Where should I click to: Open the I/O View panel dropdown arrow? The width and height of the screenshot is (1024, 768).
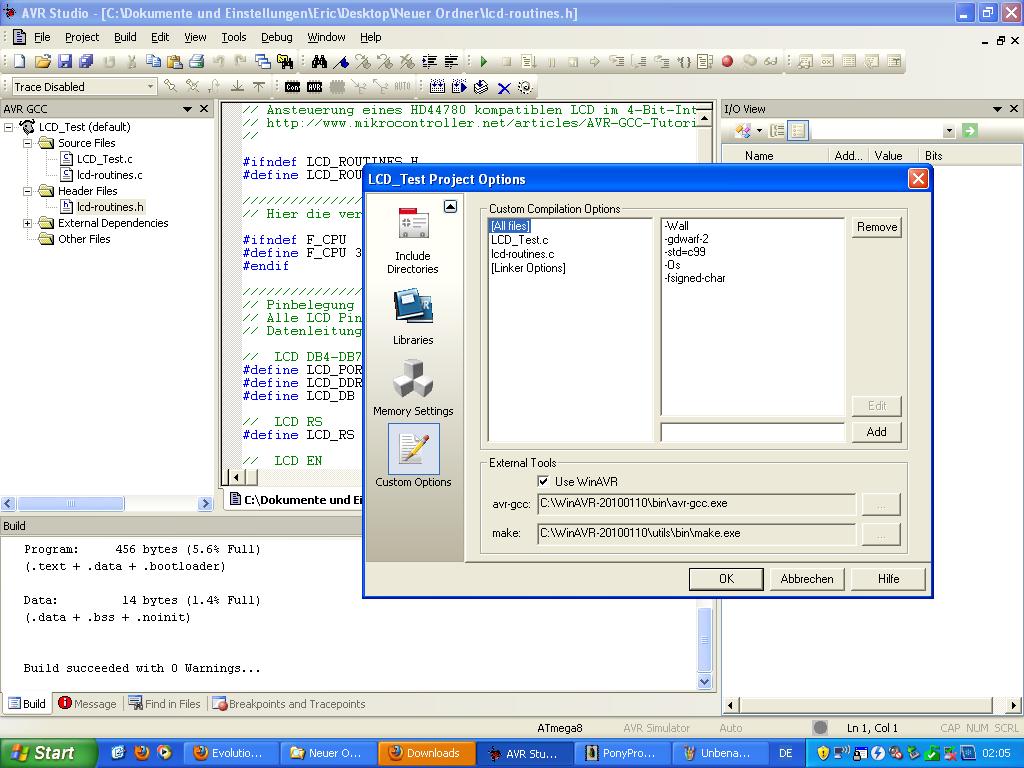point(997,109)
